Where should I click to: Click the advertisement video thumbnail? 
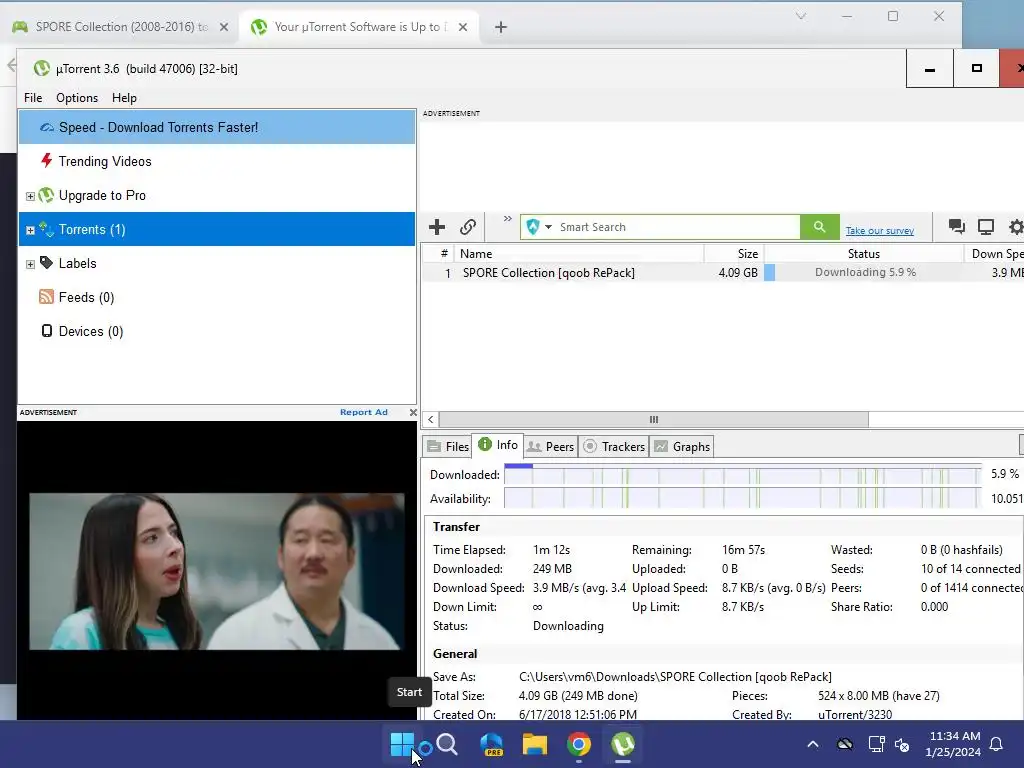coord(216,571)
